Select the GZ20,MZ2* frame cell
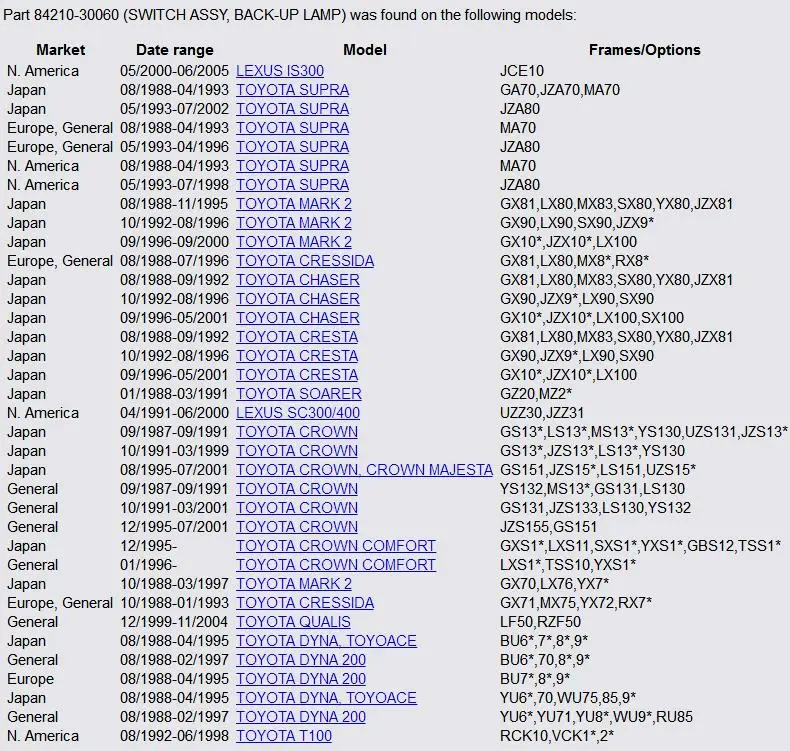 536,394
